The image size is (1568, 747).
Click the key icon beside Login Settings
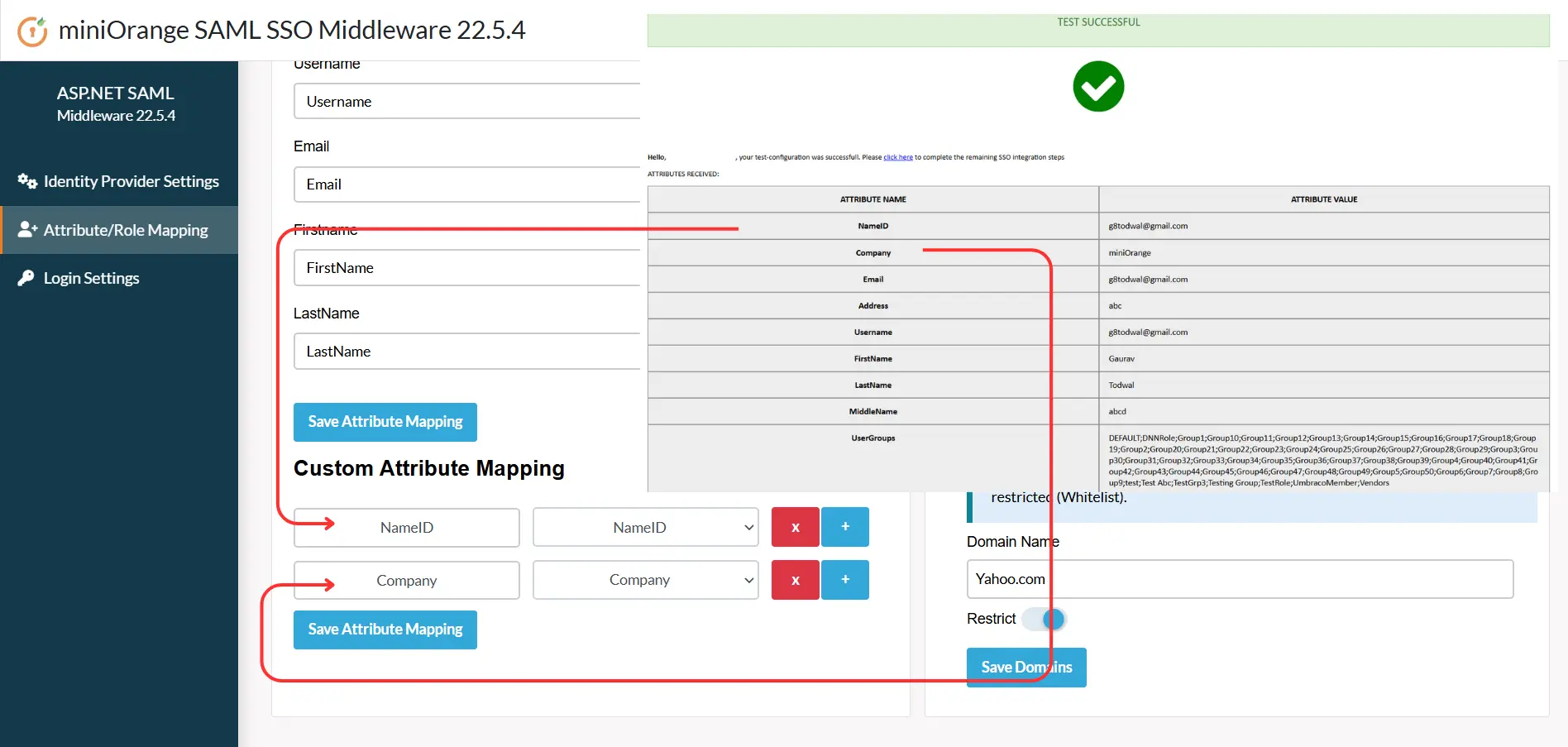pyautogui.click(x=25, y=278)
